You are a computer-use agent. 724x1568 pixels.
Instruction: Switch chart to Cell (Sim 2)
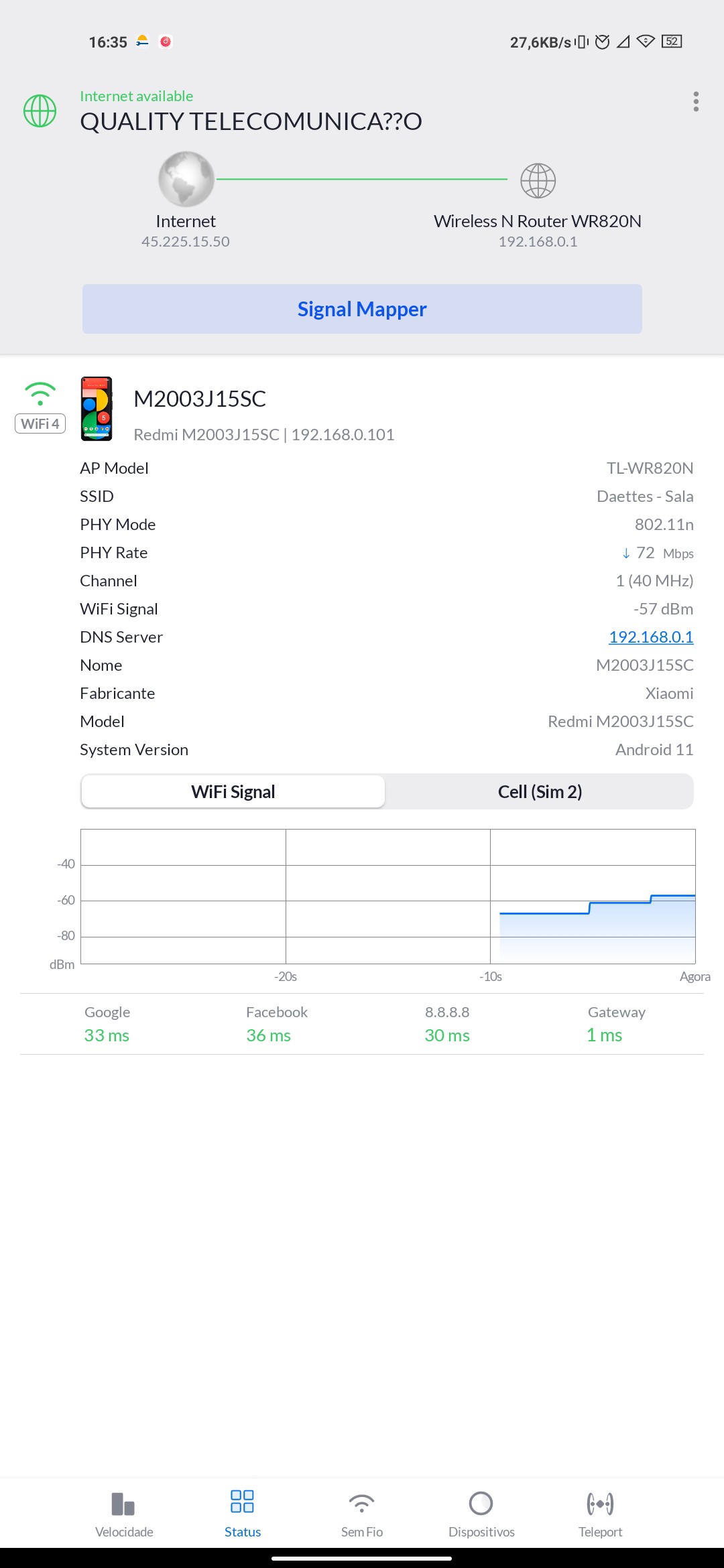[540, 792]
